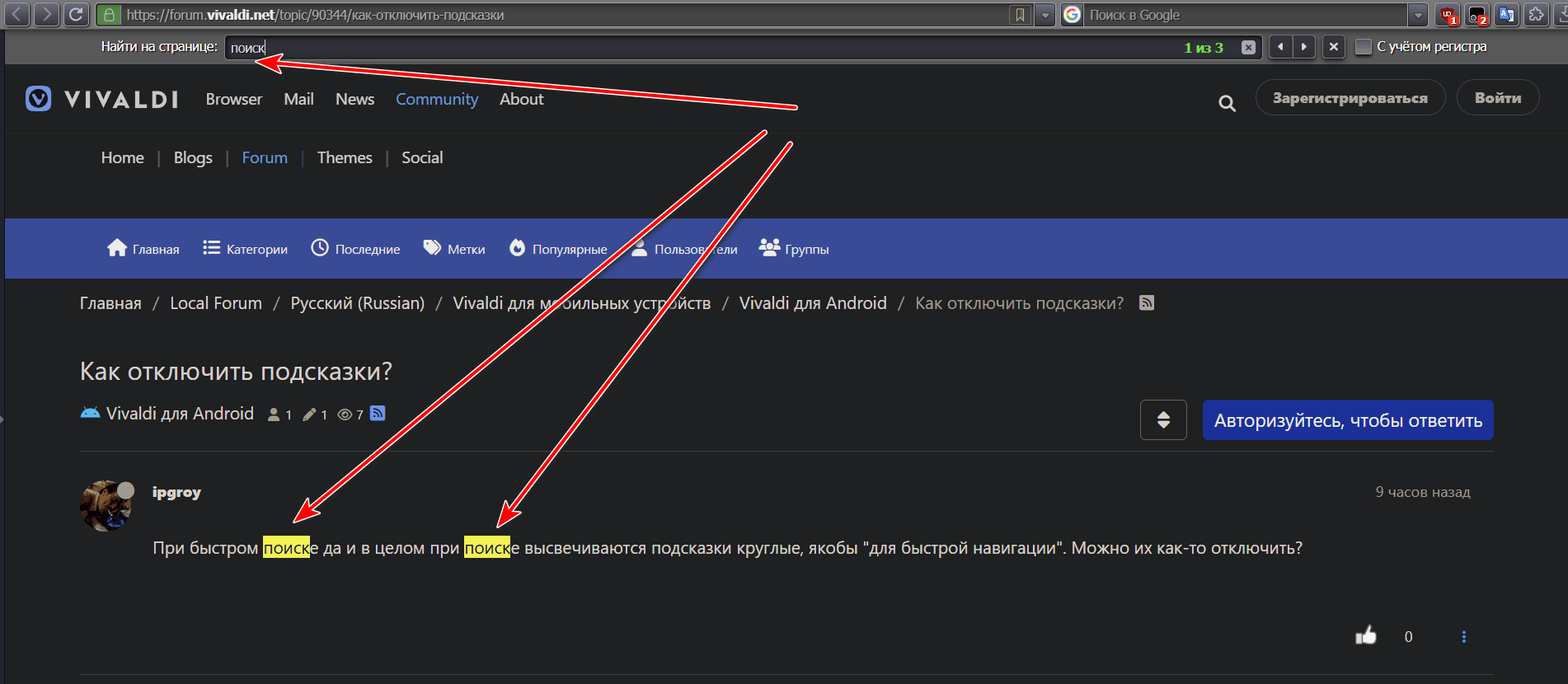Click the Войти login button
Image resolution: width=1568 pixels, height=684 pixels.
click(1498, 97)
